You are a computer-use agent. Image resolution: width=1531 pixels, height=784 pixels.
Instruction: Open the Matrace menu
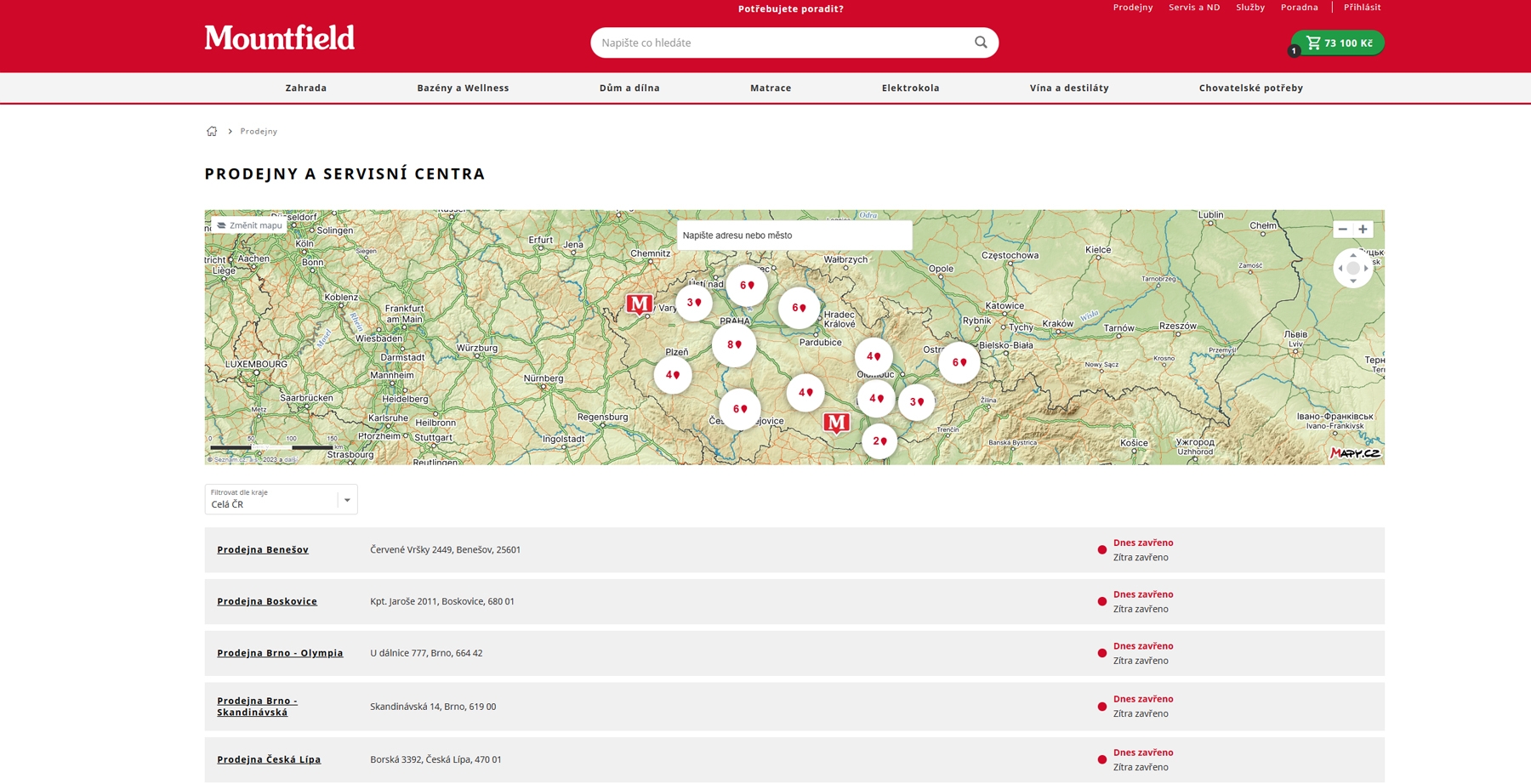pos(771,88)
